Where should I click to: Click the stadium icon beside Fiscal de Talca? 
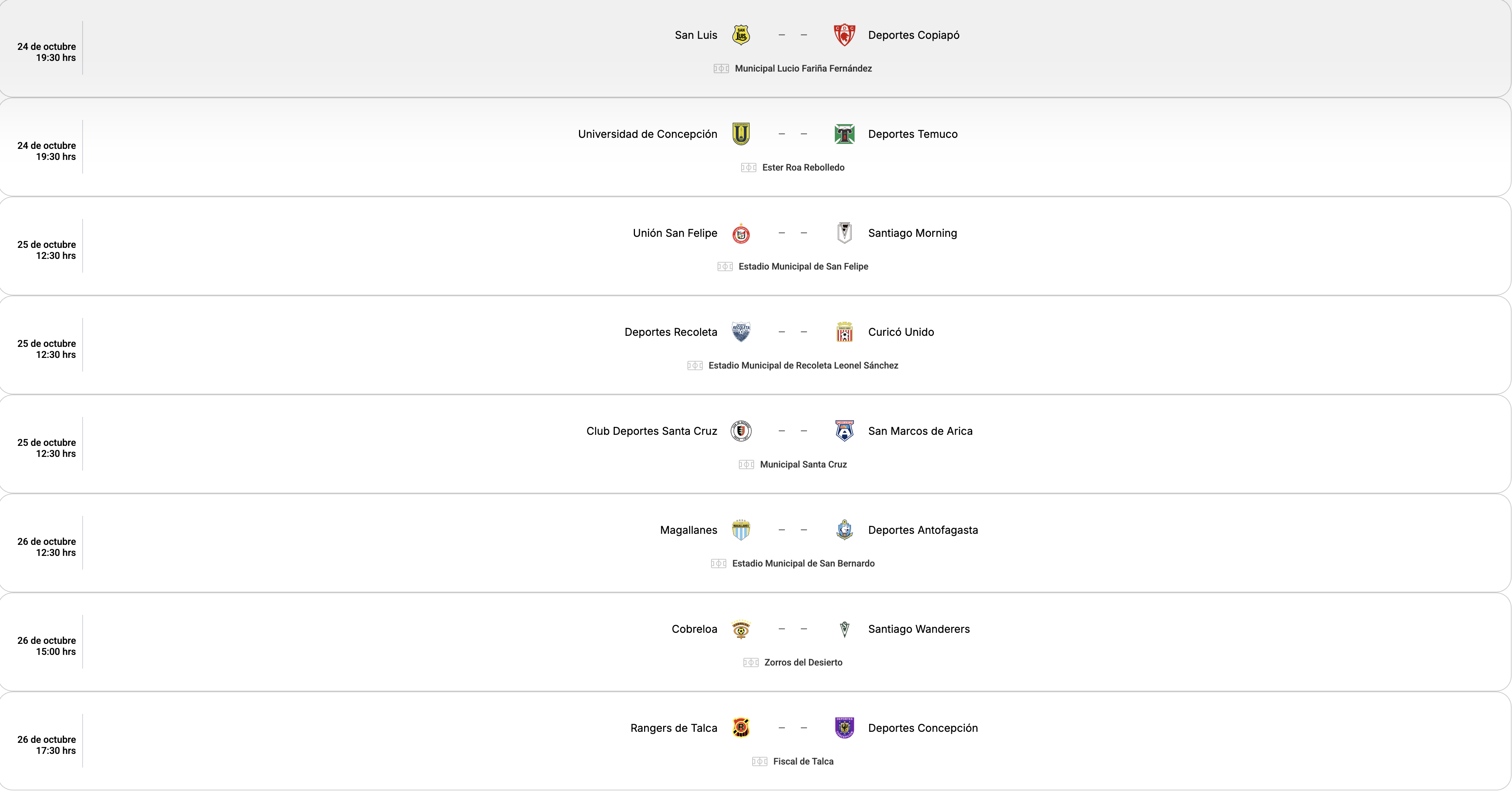coord(759,761)
